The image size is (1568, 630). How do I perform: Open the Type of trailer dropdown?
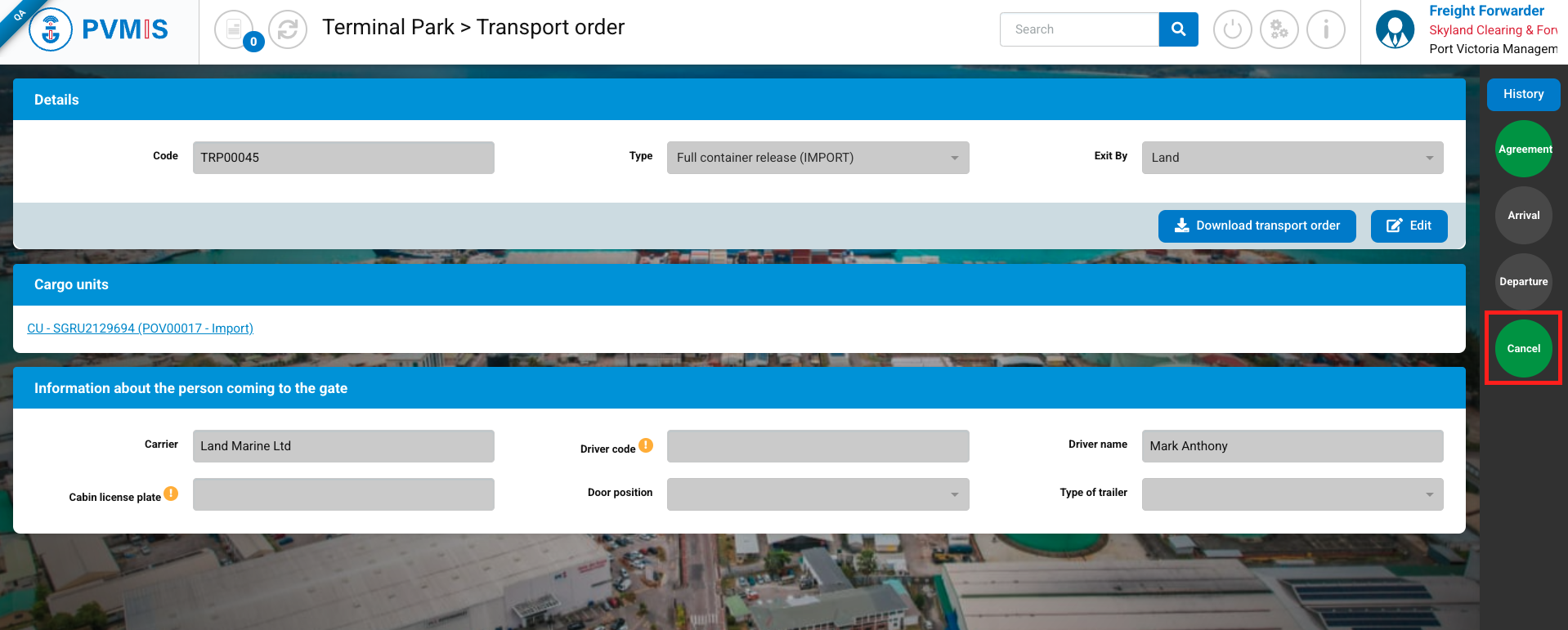pos(1292,494)
